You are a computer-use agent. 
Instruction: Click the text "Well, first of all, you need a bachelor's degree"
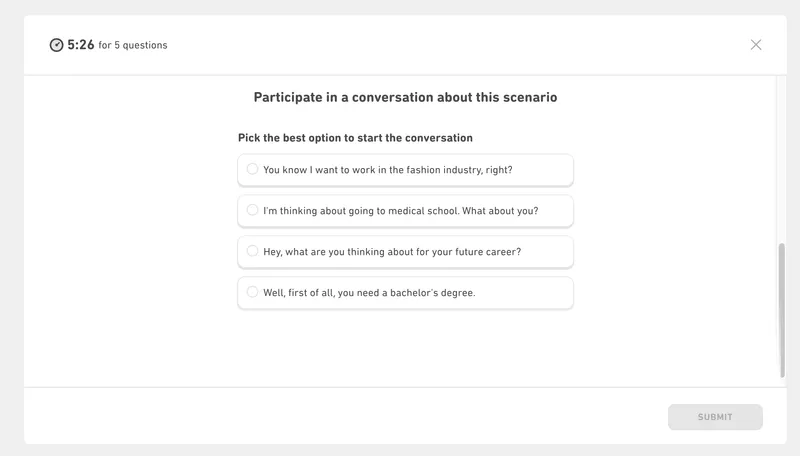click(x=369, y=293)
